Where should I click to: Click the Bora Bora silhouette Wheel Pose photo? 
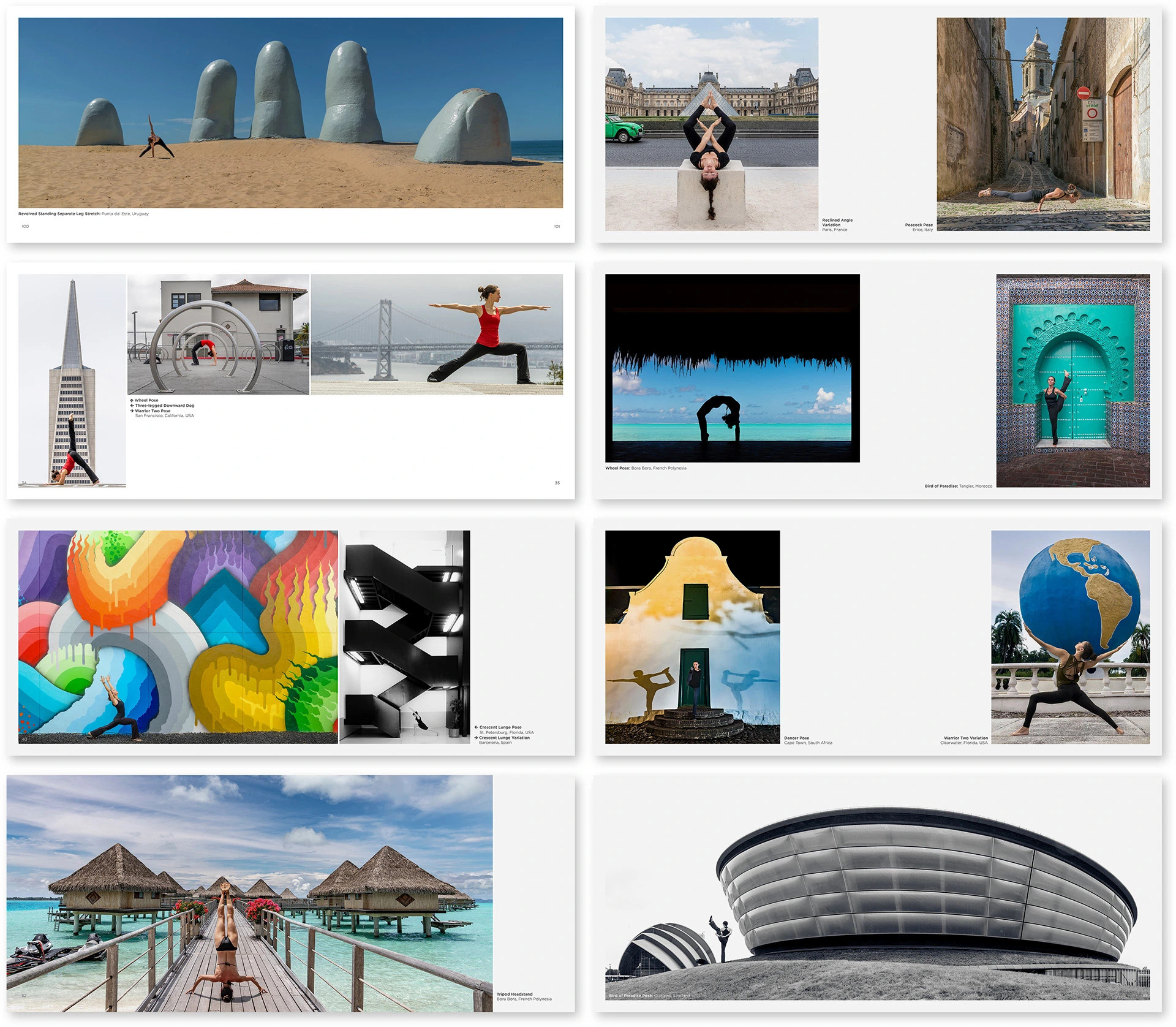click(x=732, y=368)
